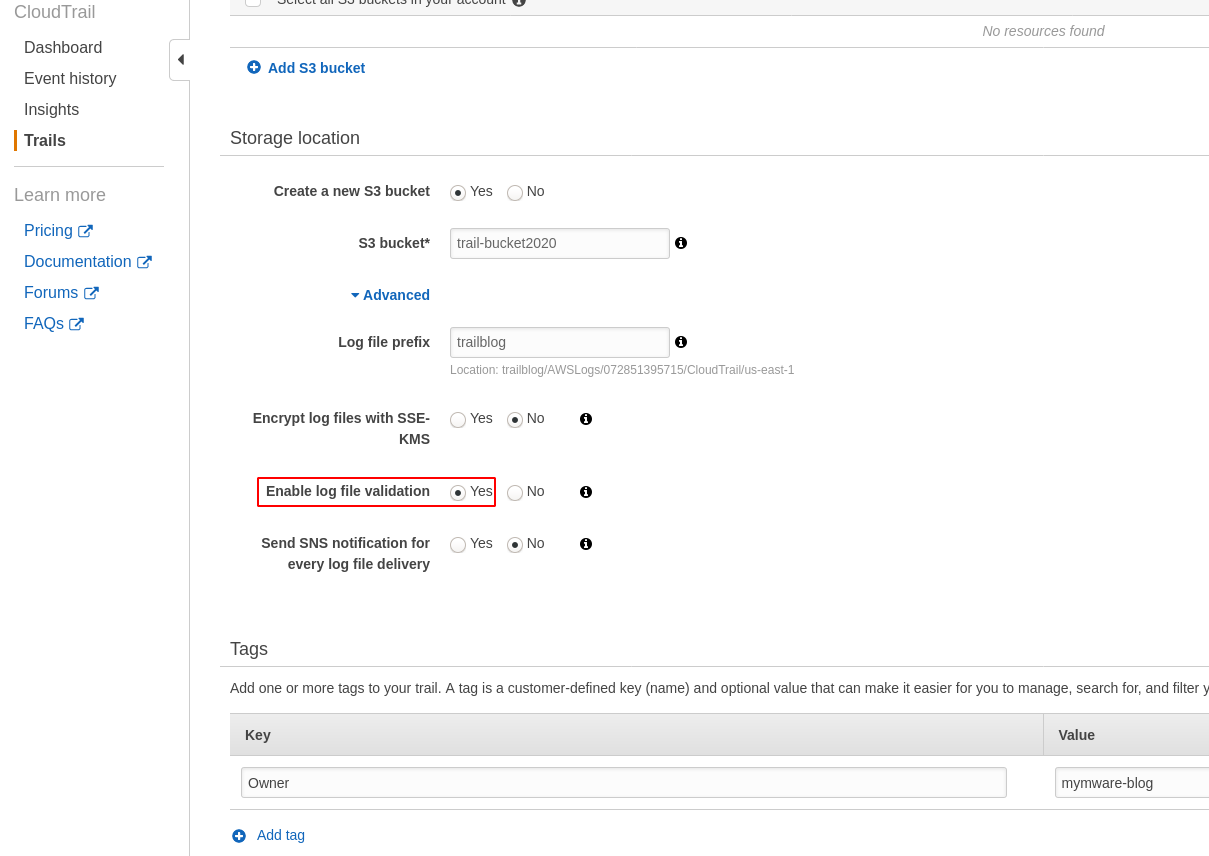Select No for Create a new S3 bucket

point(515,192)
